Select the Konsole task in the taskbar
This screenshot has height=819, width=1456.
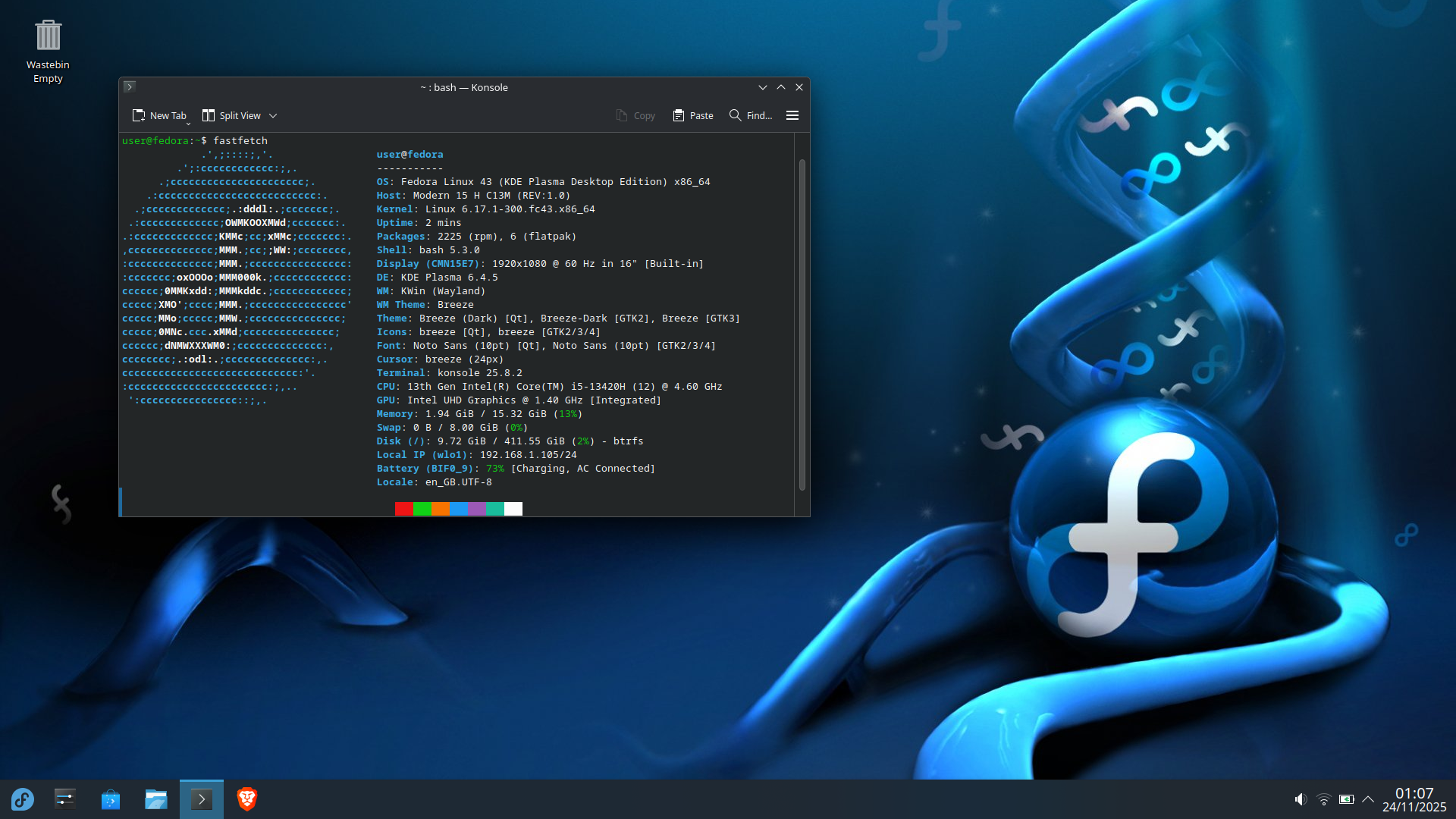tap(202, 799)
